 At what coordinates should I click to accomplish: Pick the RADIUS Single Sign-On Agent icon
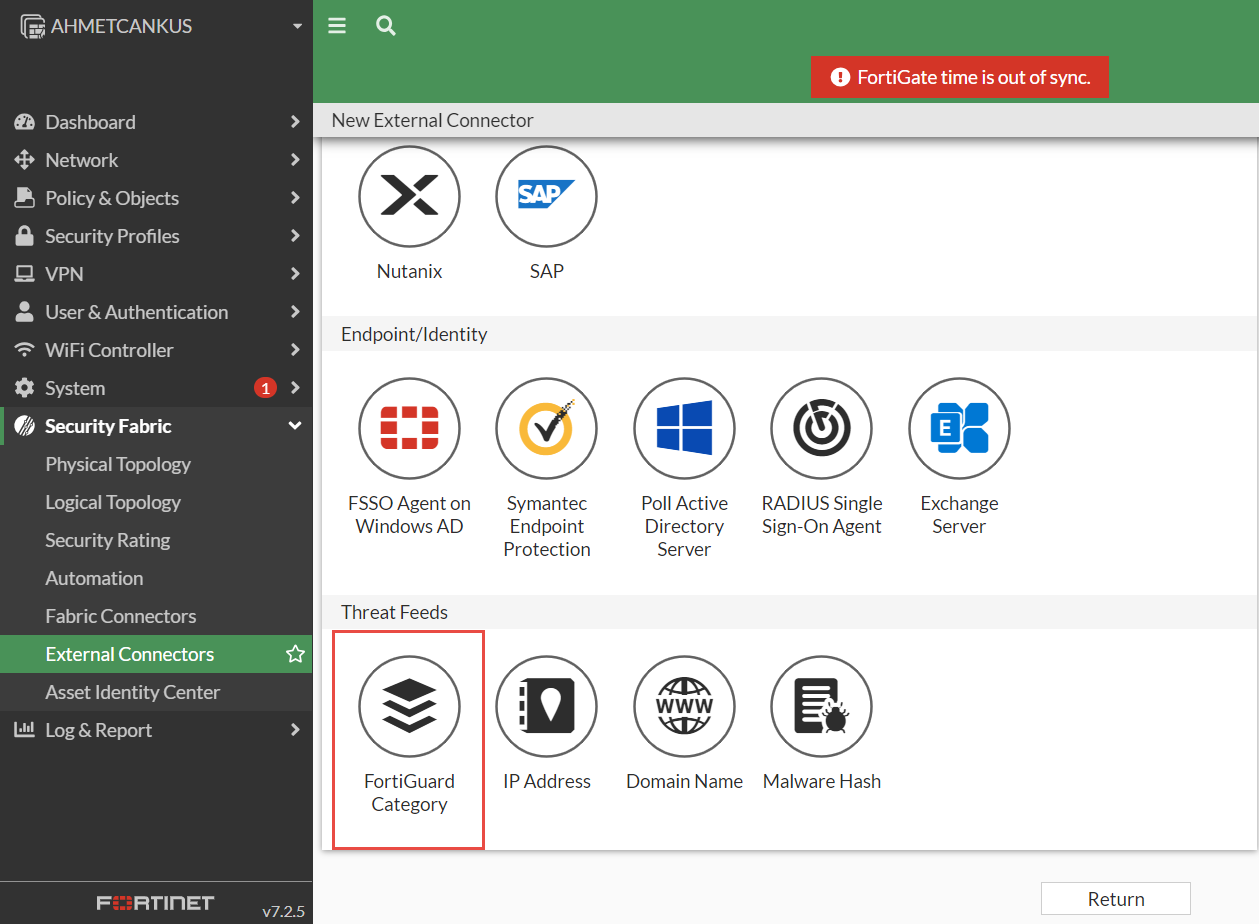pyautogui.click(x=821, y=428)
